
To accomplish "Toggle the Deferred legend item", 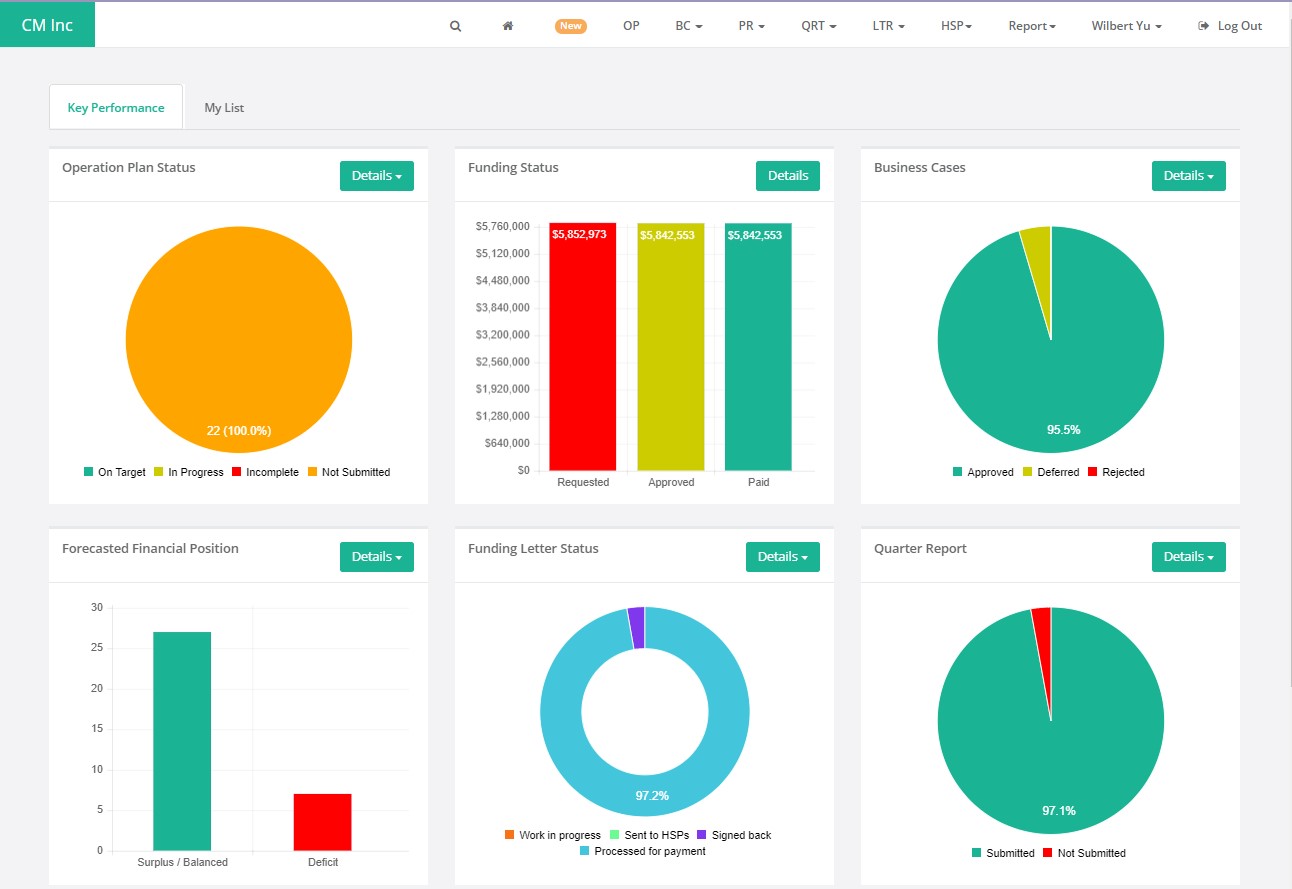I will pos(1051,472).
